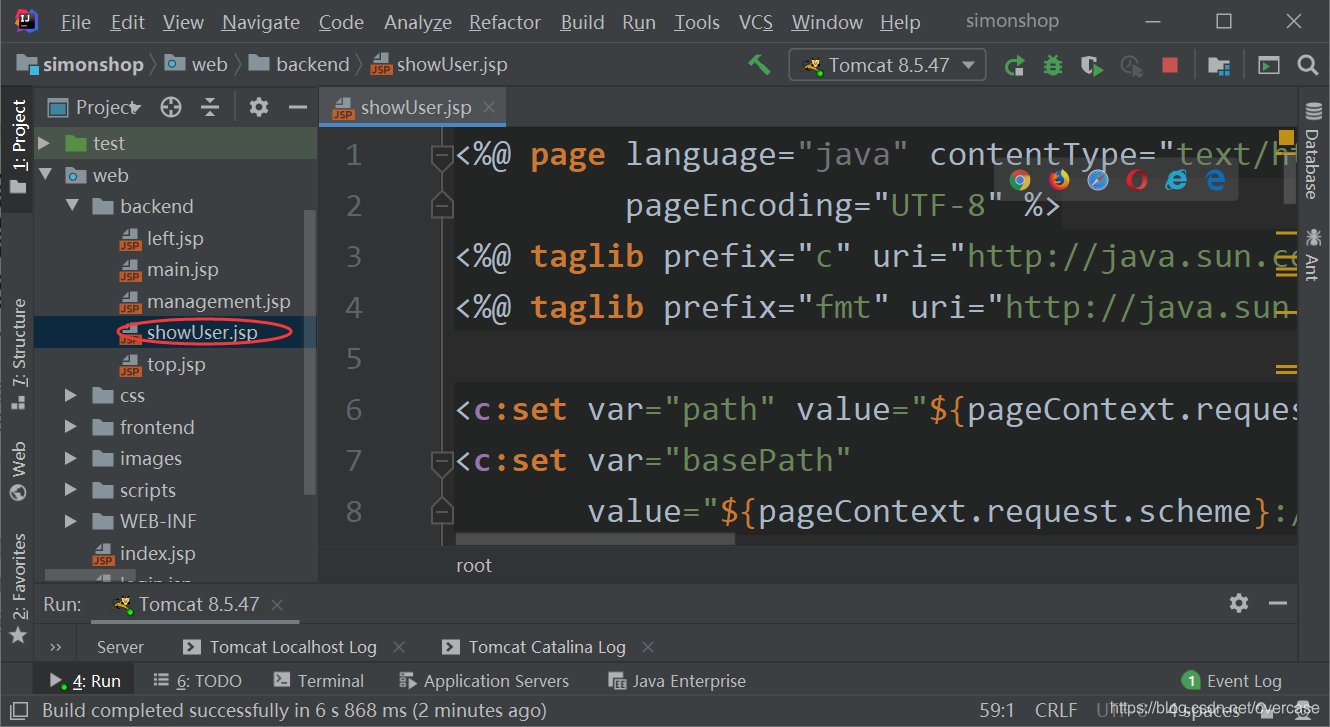
Task: Collapse the web folder
Action: click(x=44, y=175)
